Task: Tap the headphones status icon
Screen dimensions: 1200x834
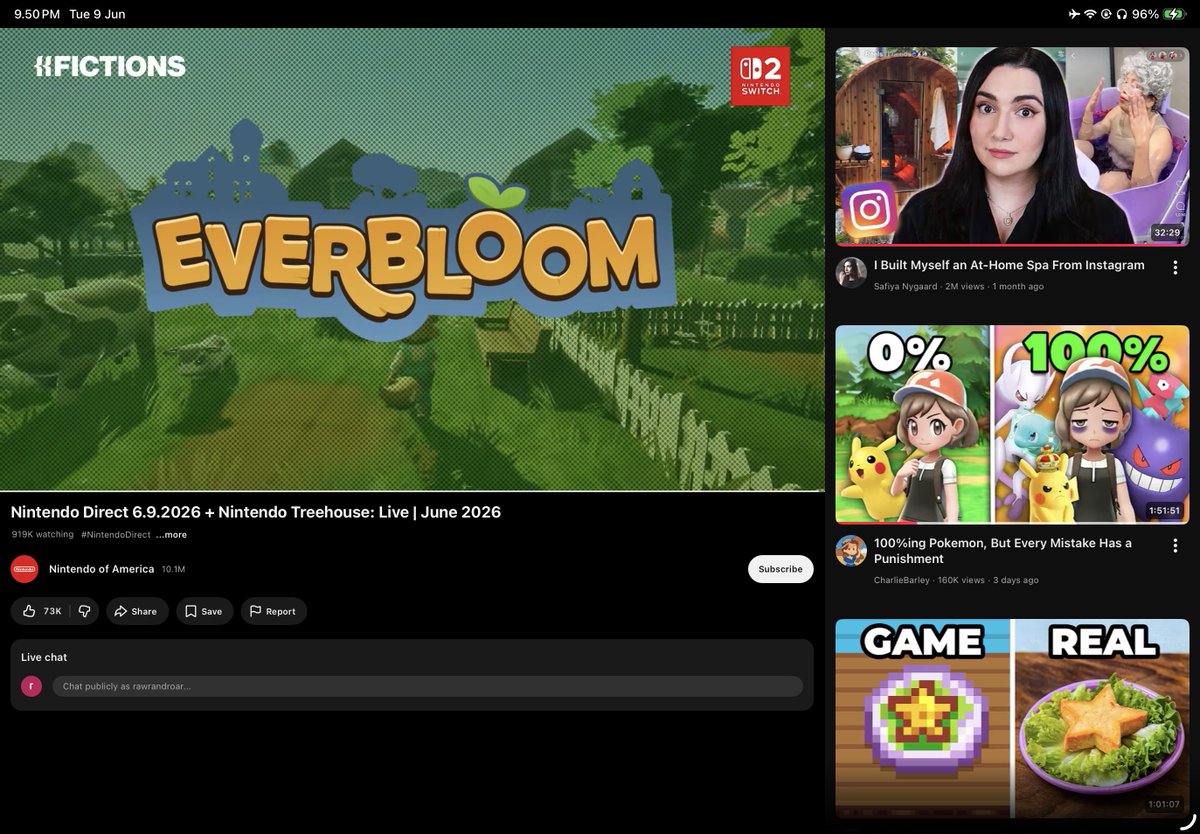Action: point(1122,14)
